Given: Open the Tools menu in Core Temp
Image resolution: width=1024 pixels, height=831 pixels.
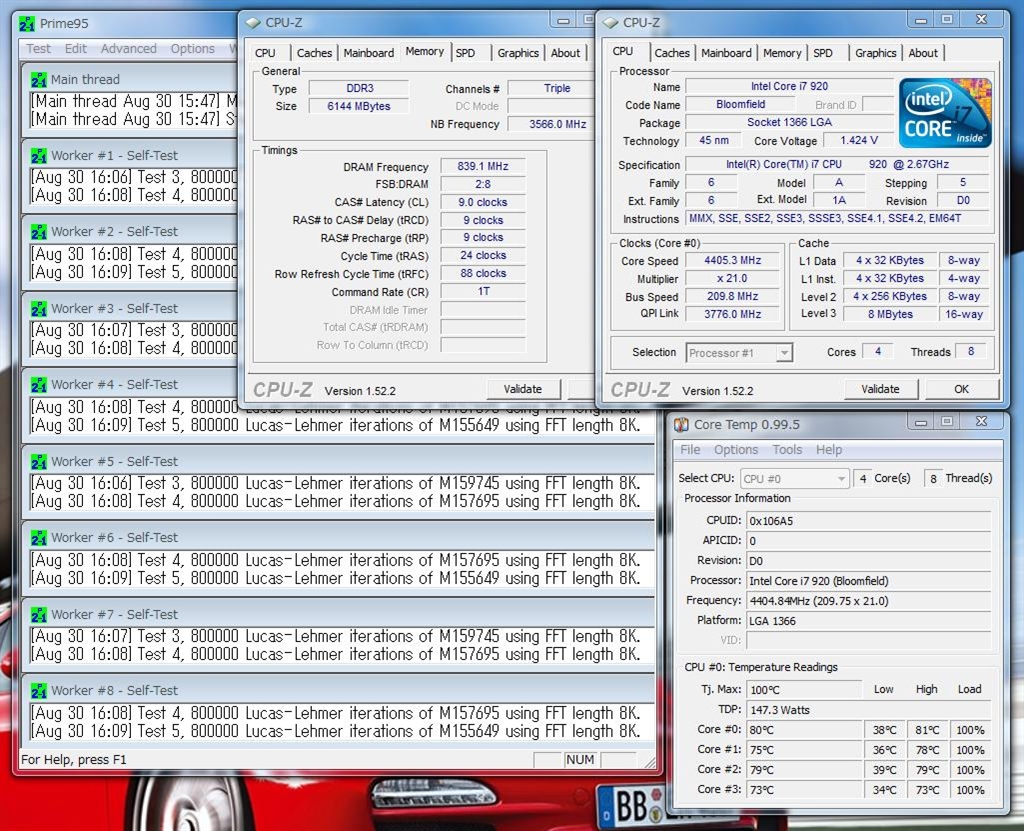Looking at the screenshot, I should 787,450.
